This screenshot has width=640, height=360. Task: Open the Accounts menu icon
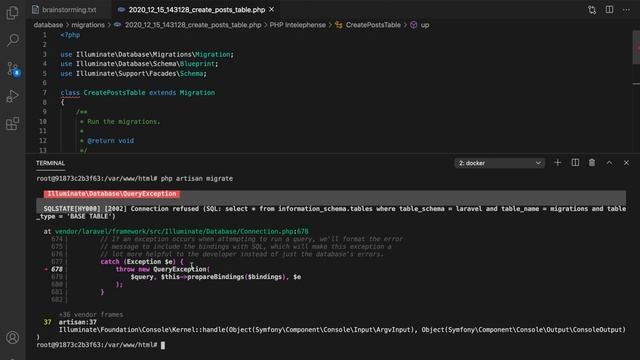coord(13,338)
